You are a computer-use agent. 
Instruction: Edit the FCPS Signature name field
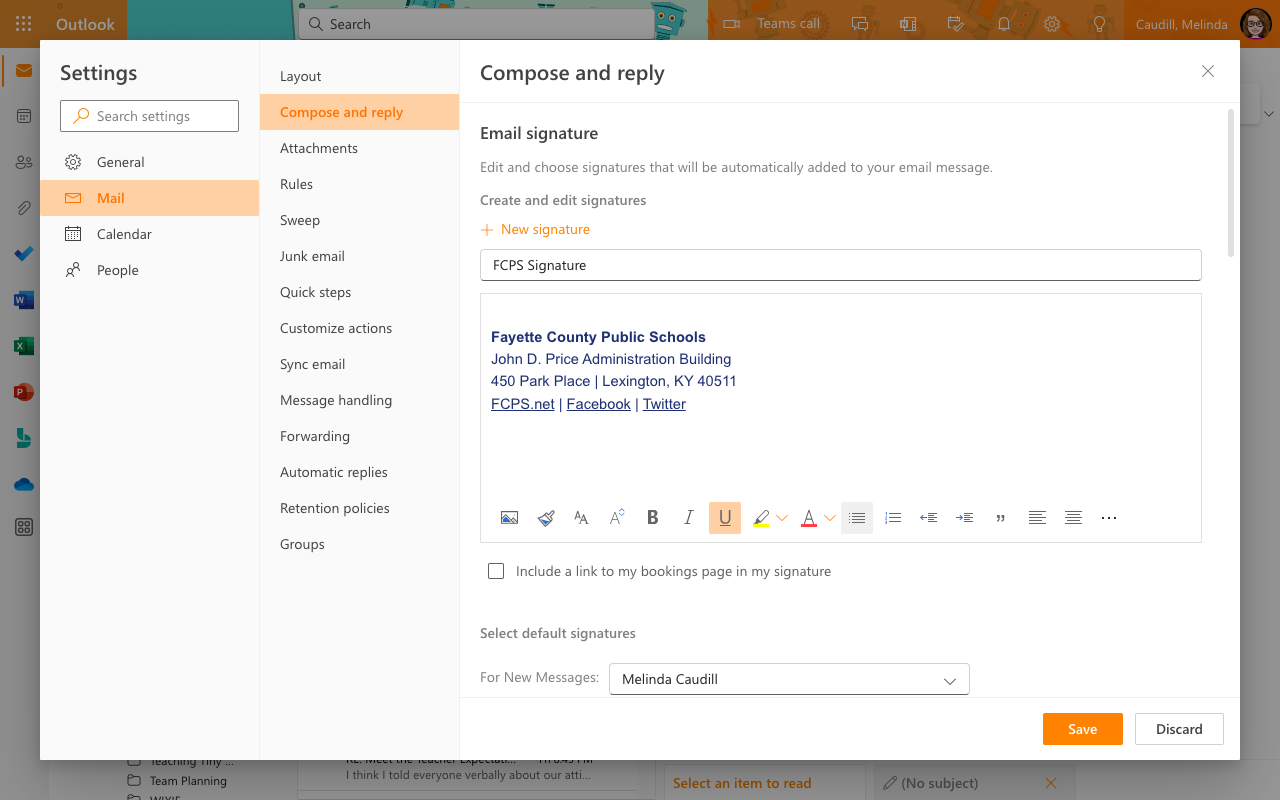point(841,265)
